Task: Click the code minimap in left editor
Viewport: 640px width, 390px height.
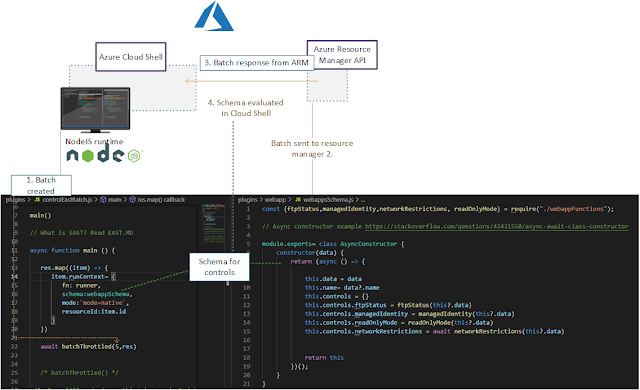Action: 213,224
